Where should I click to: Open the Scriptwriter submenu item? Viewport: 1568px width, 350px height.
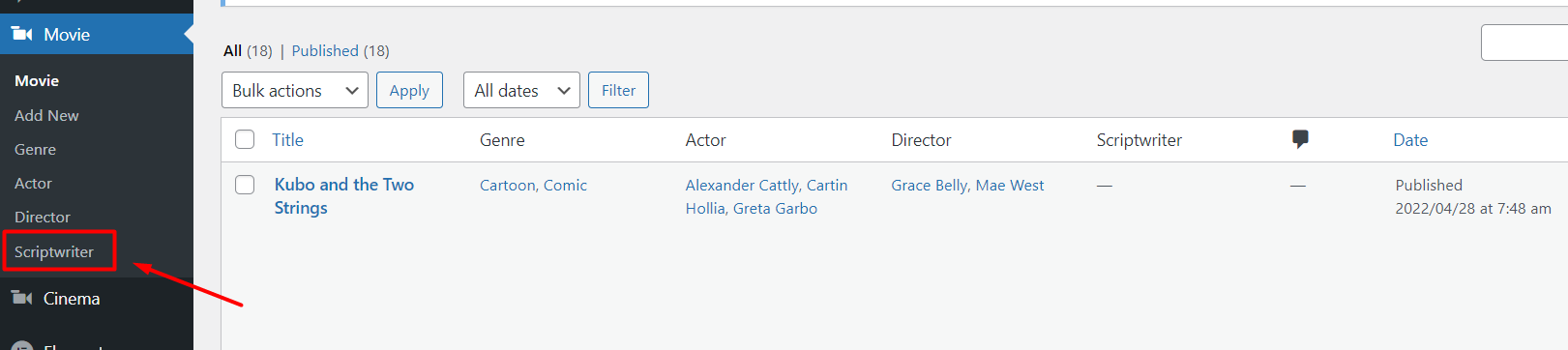pos(54,251)
